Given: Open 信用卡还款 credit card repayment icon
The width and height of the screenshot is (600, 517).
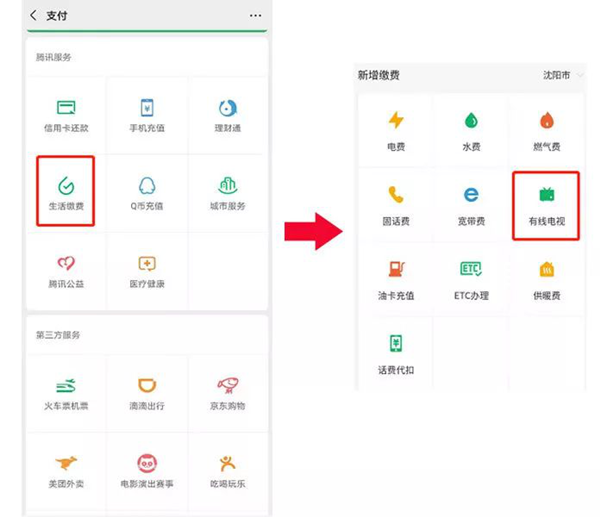Looking at the screenshot, I should pyautogui.click(x=66, y=109).
